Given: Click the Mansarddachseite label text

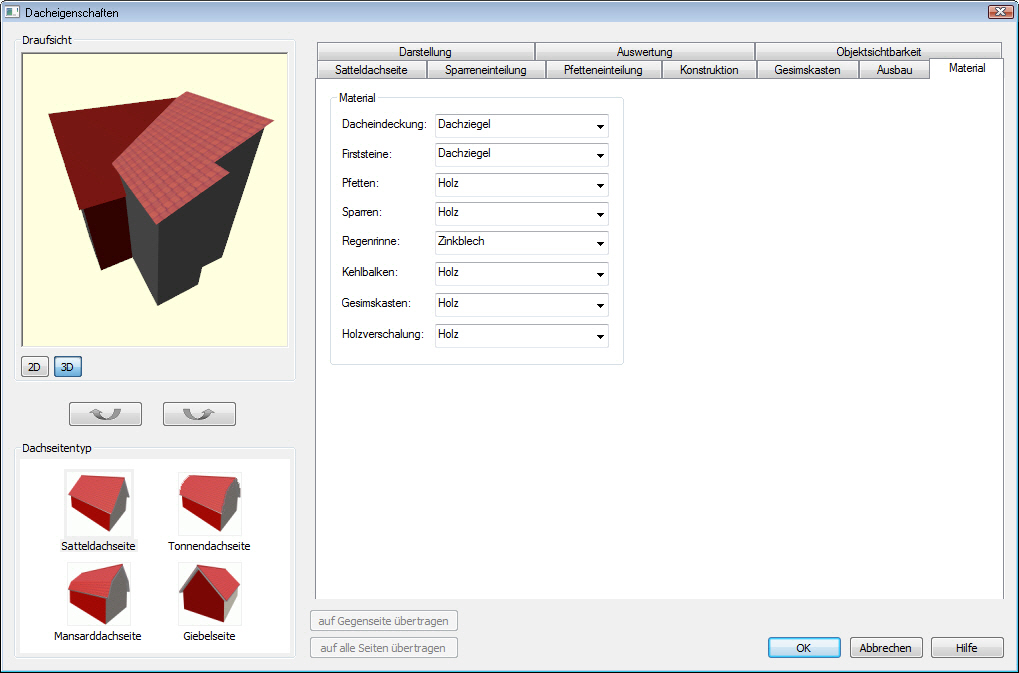Looking at the screenshot, I should tap(98, 636).
